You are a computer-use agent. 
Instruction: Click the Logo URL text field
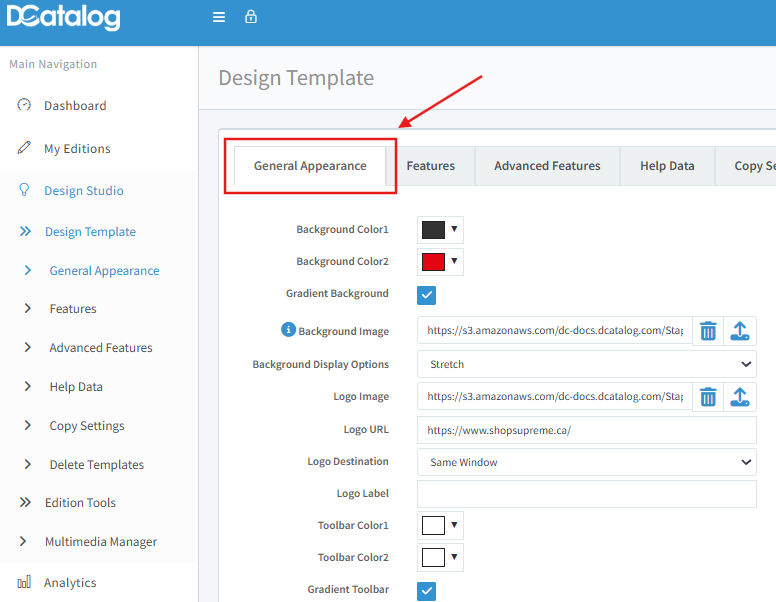click(x=586, y=430)
